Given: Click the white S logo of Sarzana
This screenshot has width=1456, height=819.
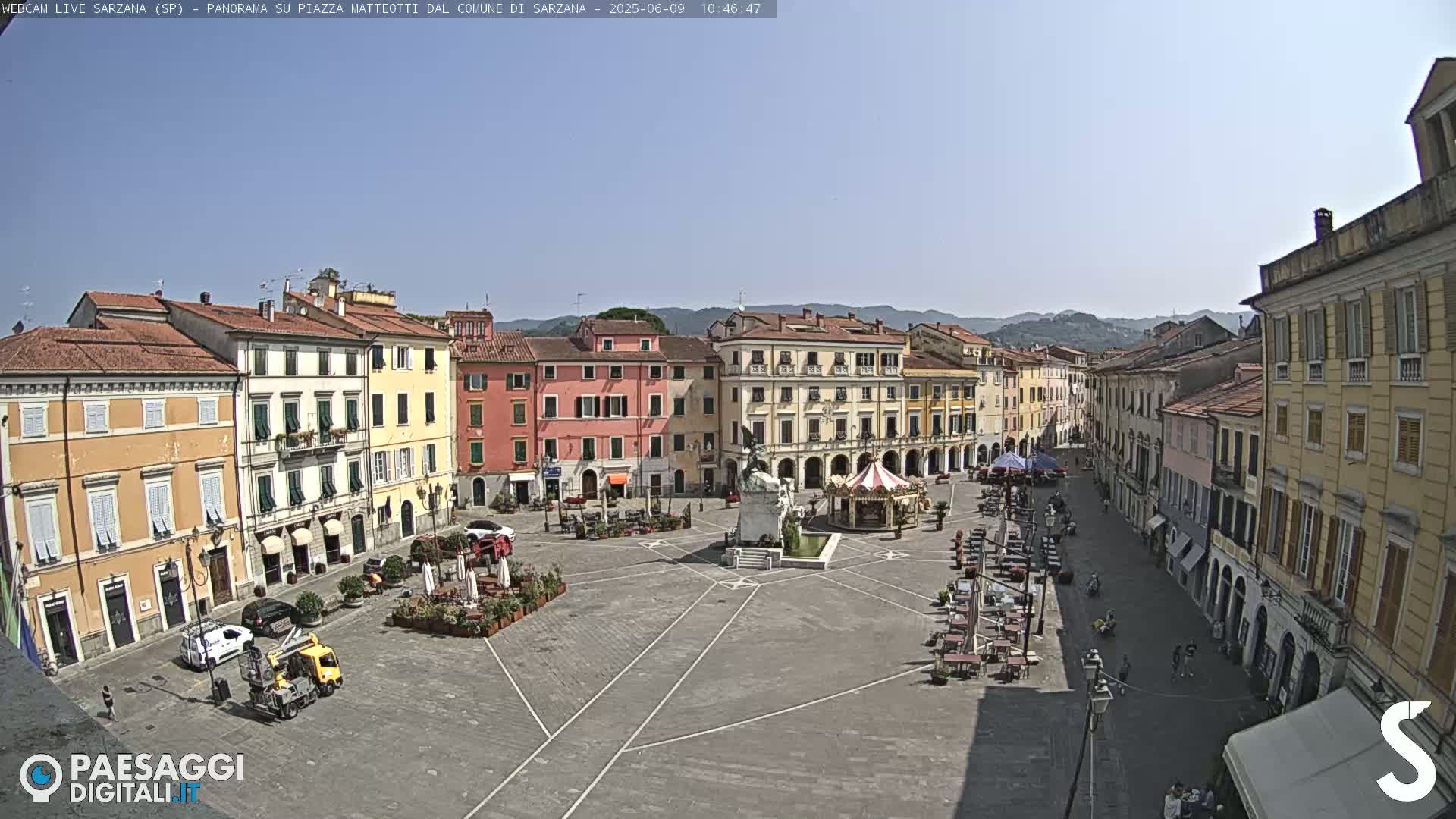Looking at the screenshot, I should click(1407, 751).
